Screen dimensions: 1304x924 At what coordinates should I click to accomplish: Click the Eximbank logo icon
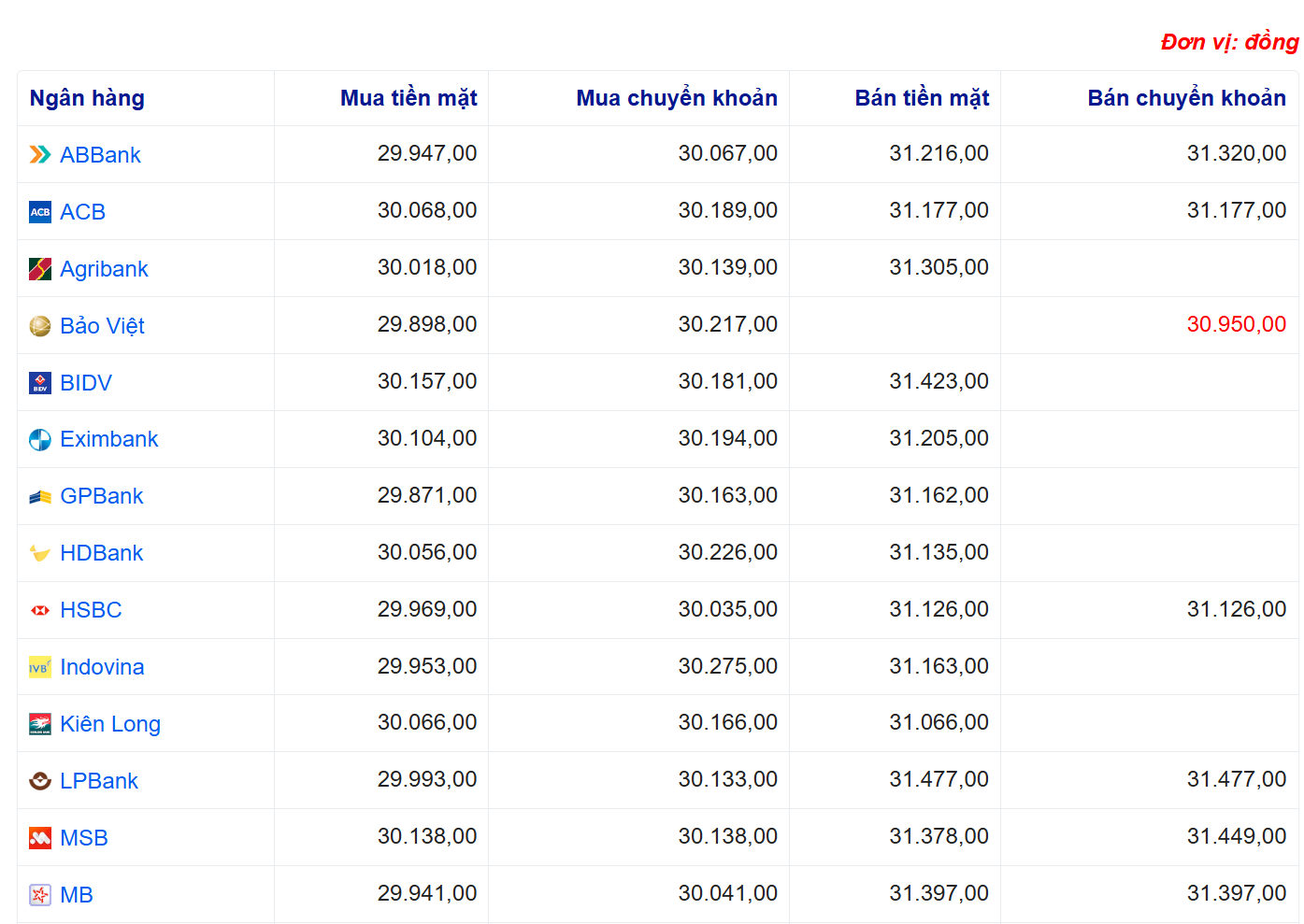[39, 440]
